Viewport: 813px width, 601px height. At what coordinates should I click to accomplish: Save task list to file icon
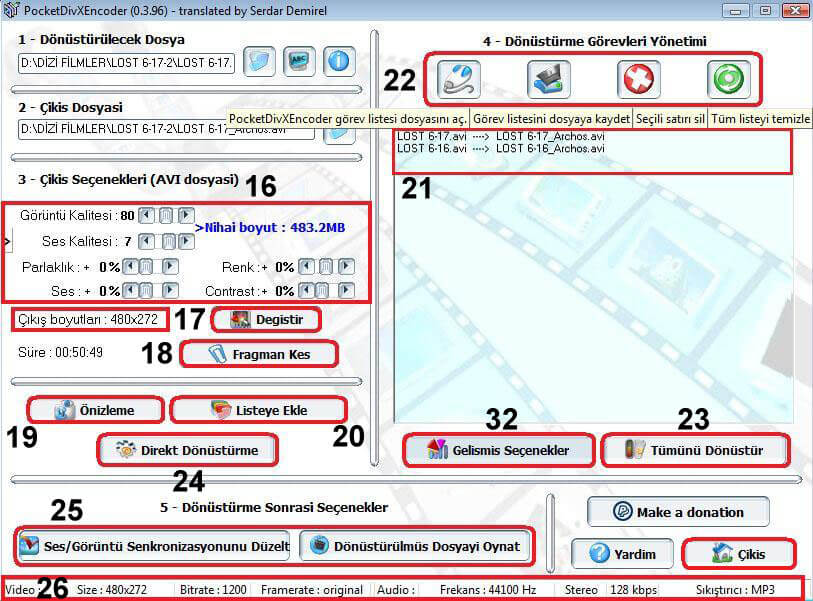[x=549, y=79]
